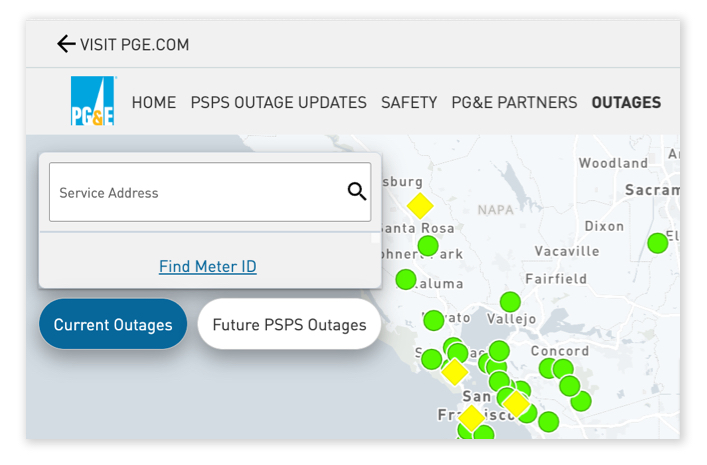Switch to Future PSPS Outages view

(289, 325)
